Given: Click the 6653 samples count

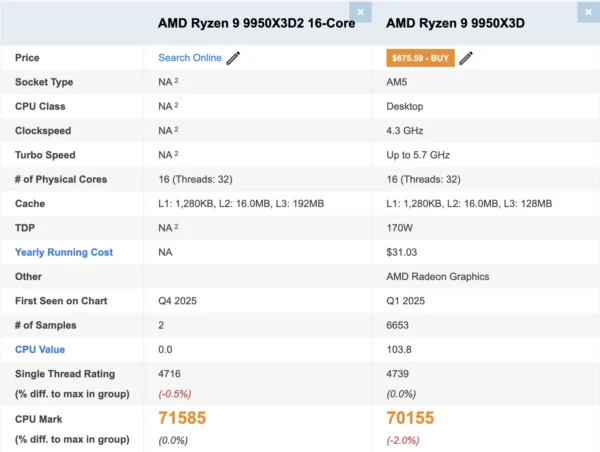Looking at the screenshot, I should pyautogui.click(x=398, y=325).
